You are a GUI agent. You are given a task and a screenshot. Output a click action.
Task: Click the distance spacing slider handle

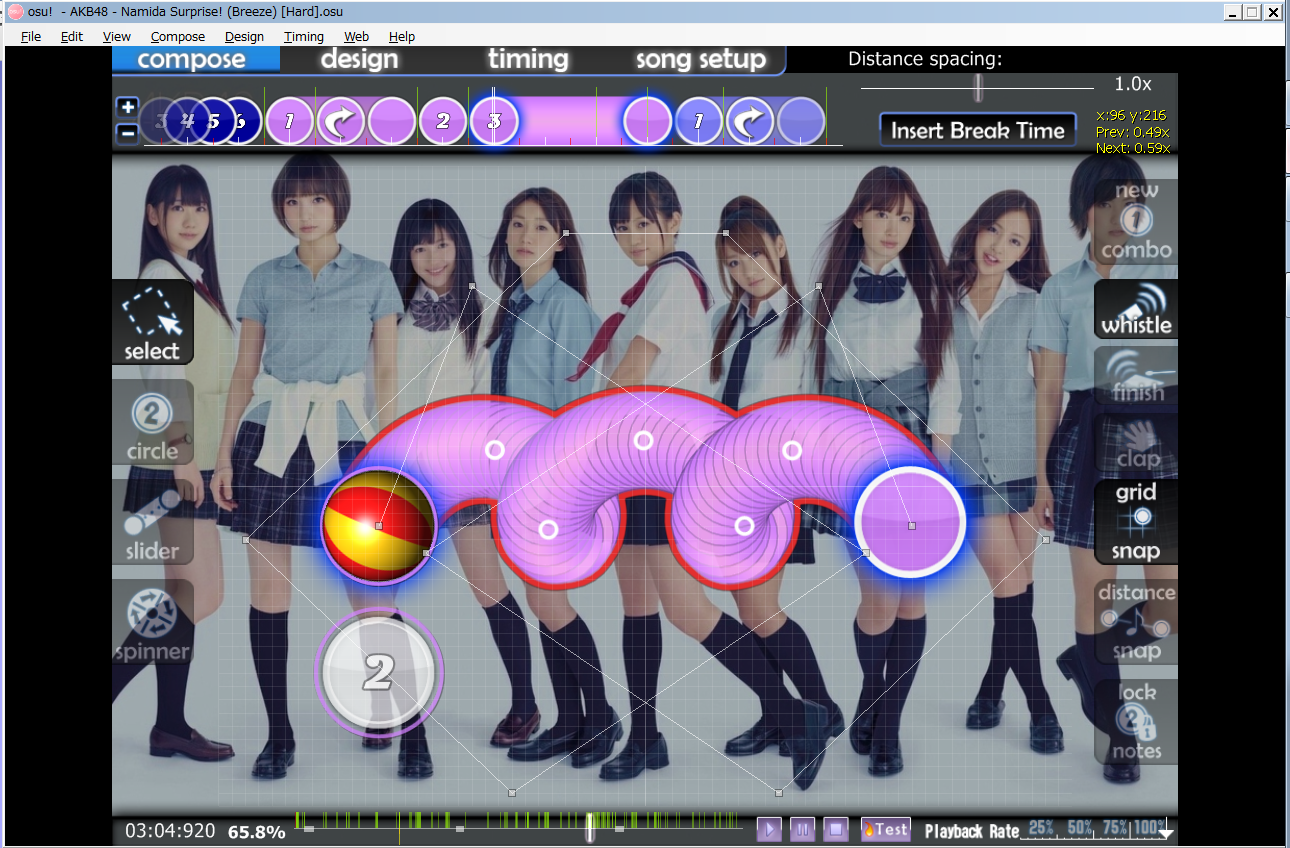tap(979, 89)
